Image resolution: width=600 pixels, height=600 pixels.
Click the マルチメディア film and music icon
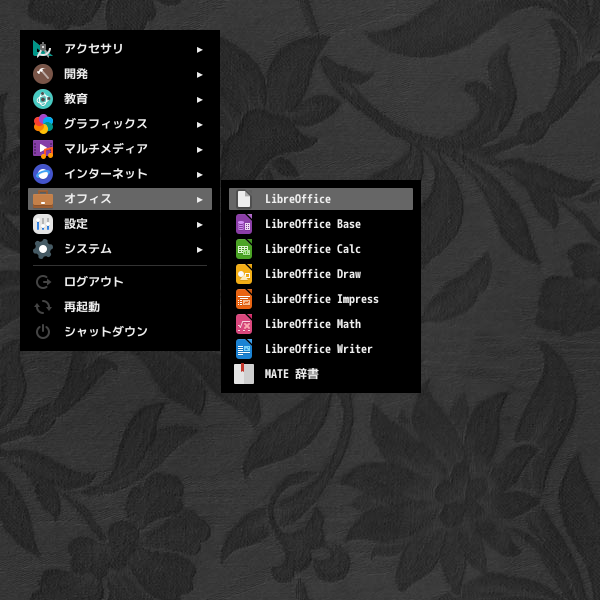(x=43, y=149)
